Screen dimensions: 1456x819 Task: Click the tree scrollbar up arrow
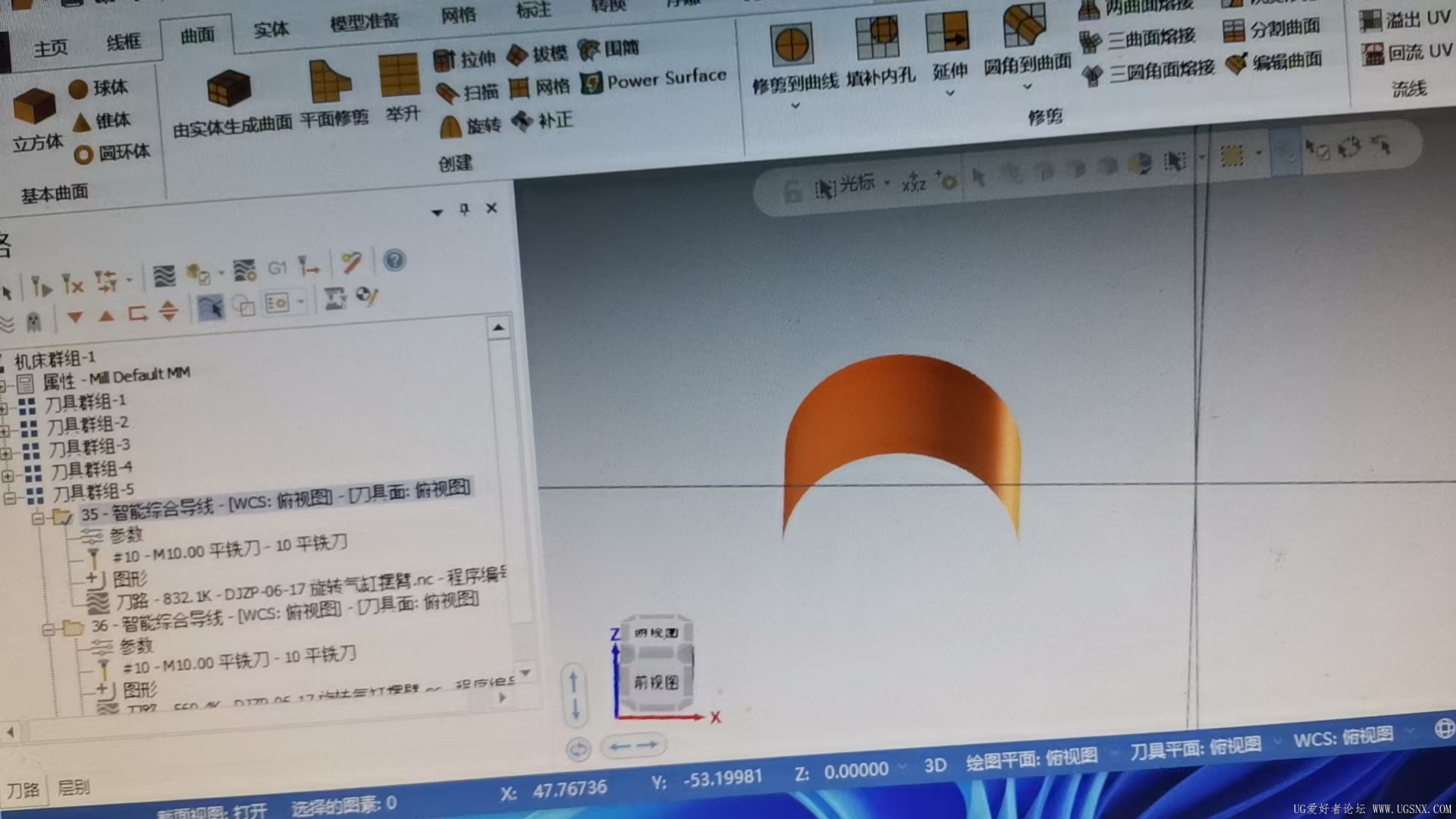click(x=498, y=328)
